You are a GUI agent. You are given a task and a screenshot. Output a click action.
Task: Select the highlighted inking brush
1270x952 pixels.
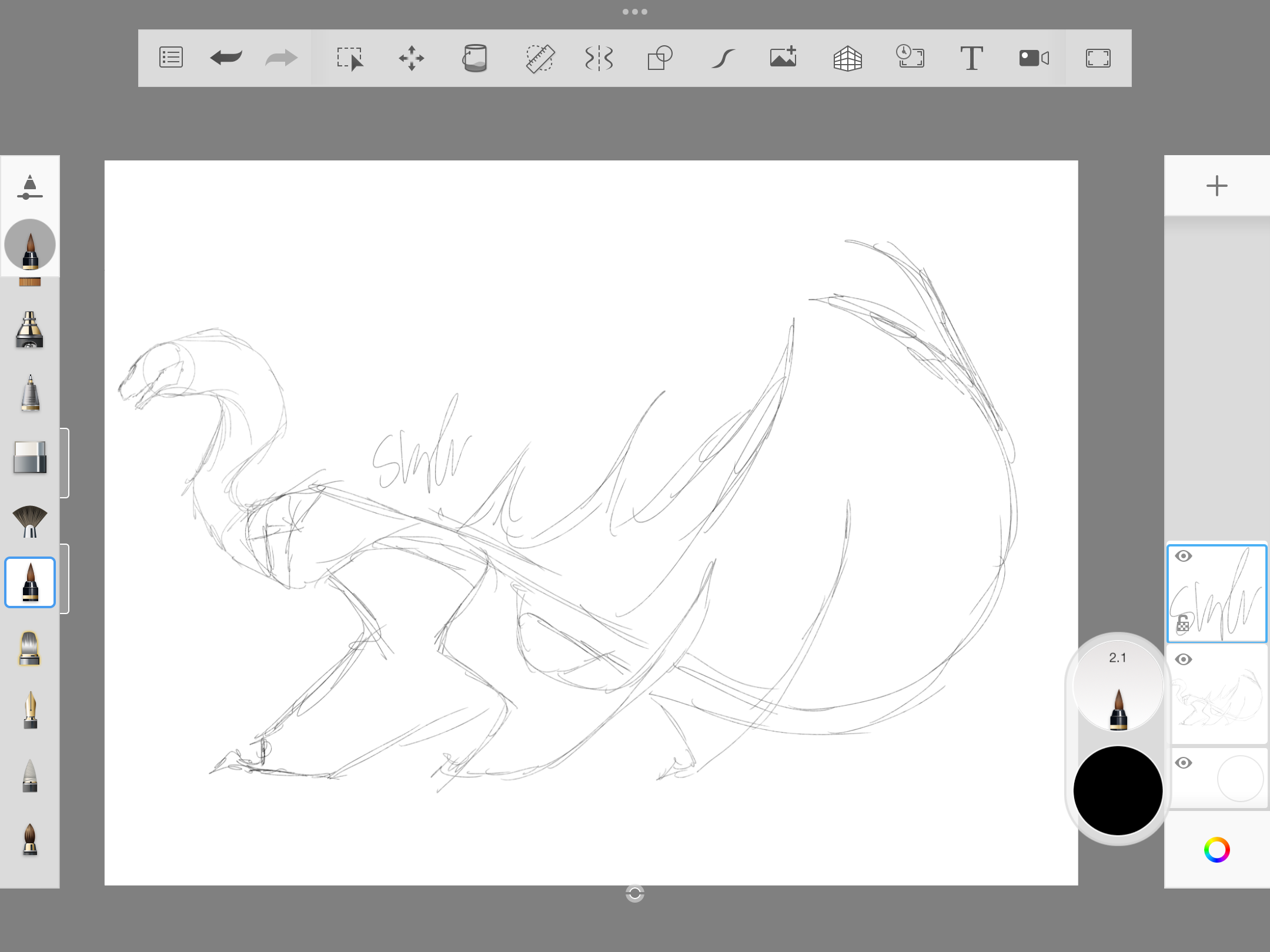30,582
